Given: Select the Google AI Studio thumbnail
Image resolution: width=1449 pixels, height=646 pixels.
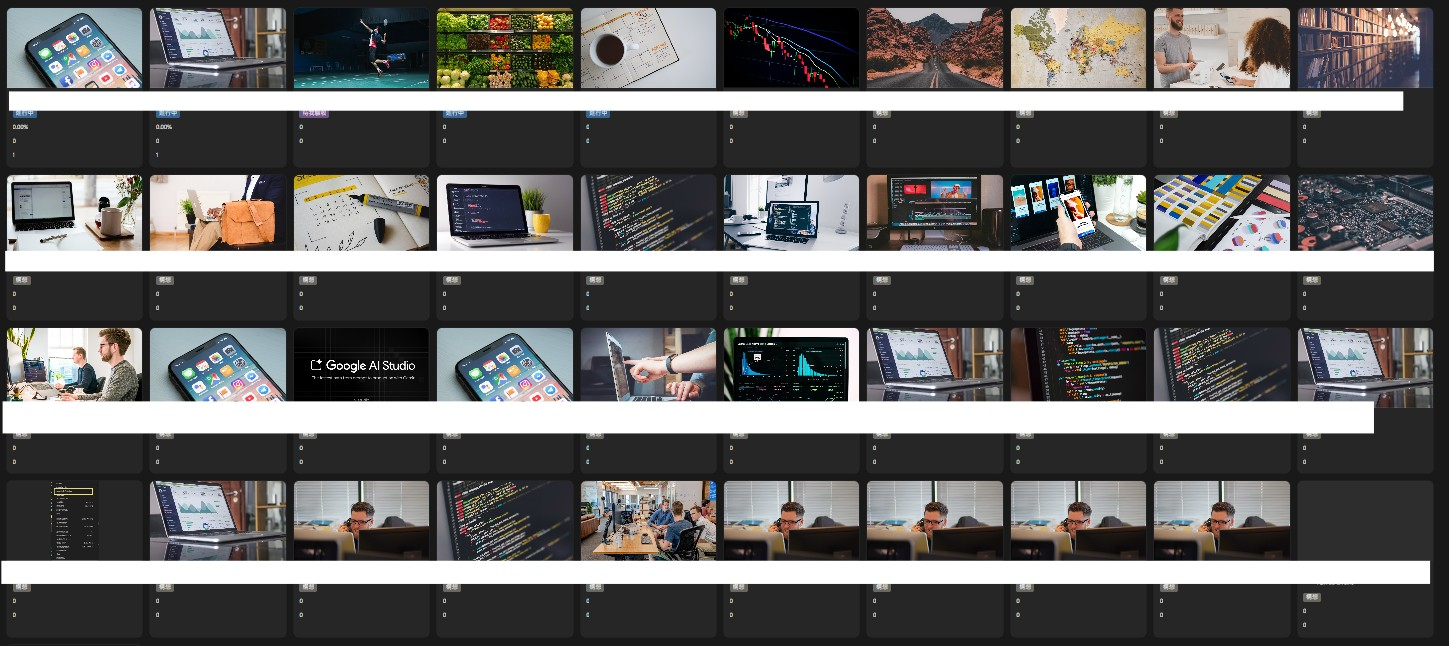Looking at the screenshot, I should click(361, 365).
